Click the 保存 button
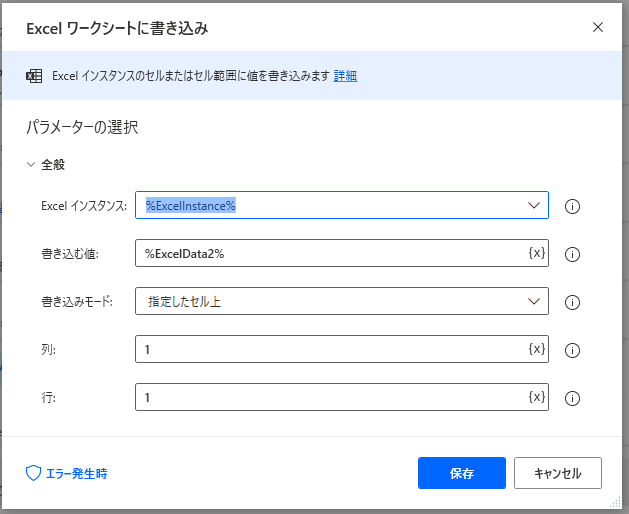This screenshot has width=629, height=514. click(x=462, y=473)
